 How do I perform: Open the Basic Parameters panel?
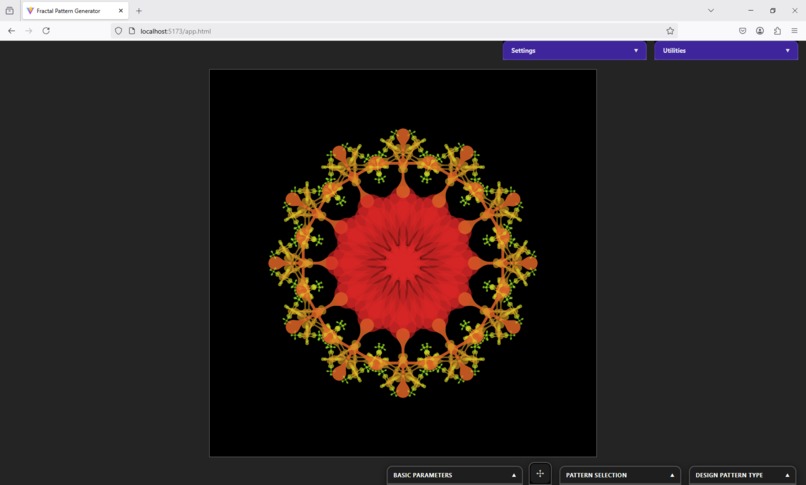454,475
